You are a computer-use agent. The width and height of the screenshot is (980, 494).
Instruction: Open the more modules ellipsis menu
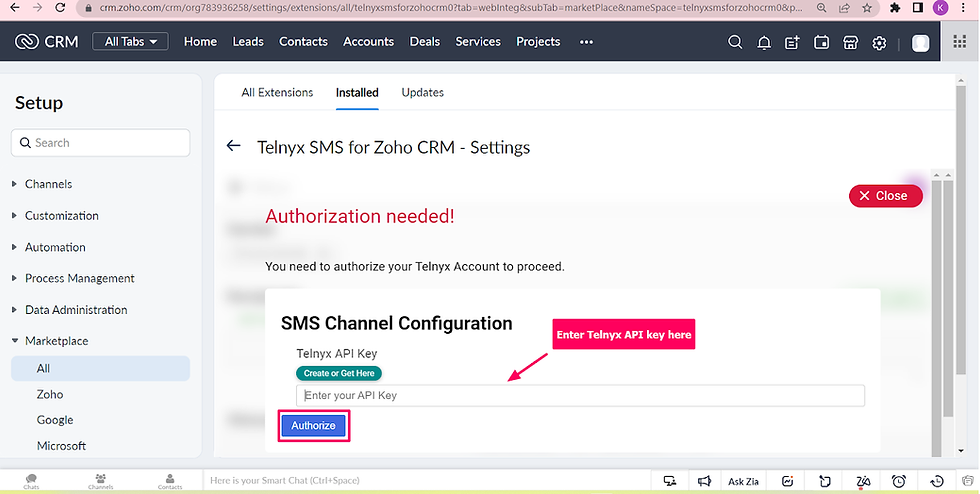(586, 42)
